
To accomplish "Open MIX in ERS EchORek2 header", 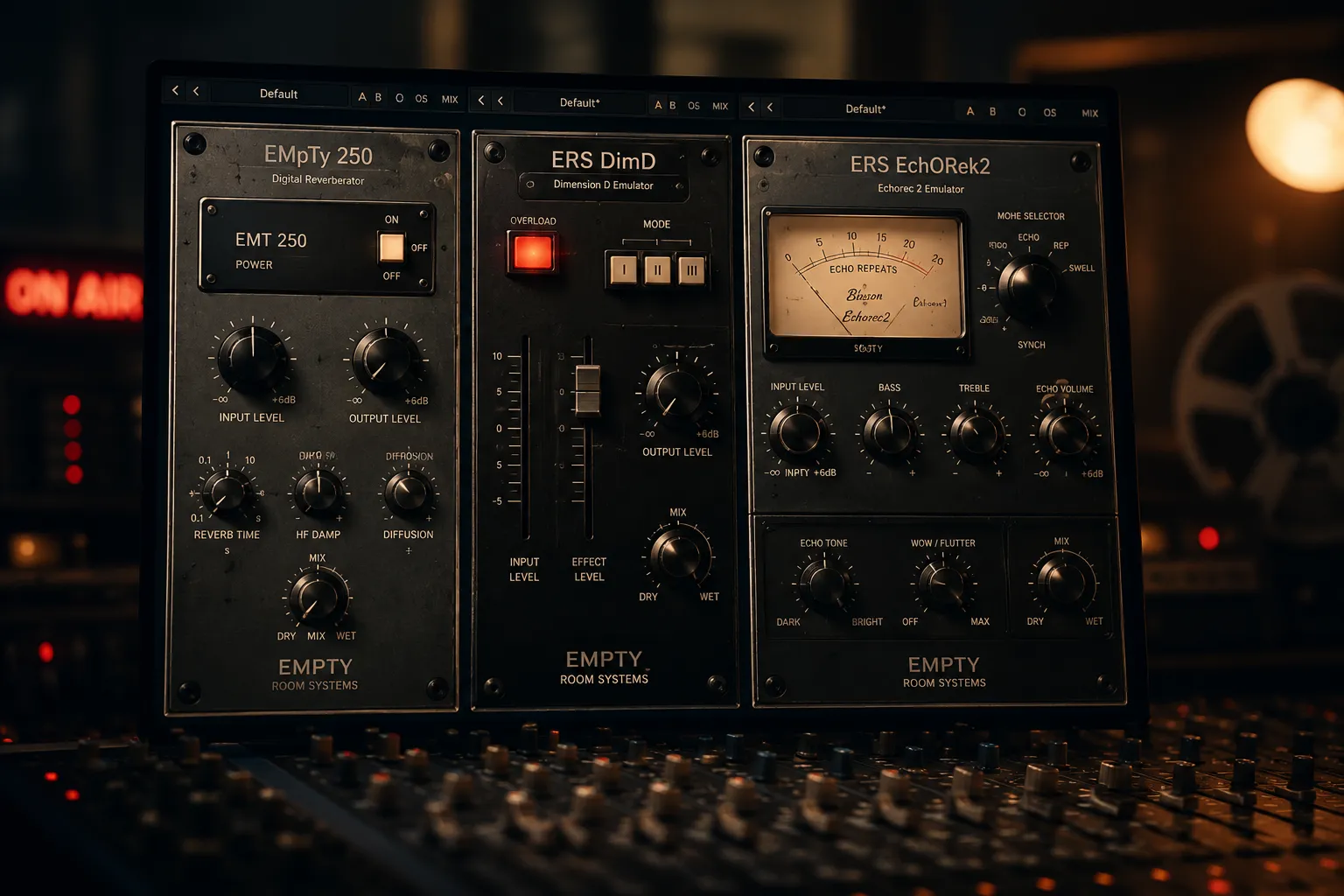I will click(1089, 113).
